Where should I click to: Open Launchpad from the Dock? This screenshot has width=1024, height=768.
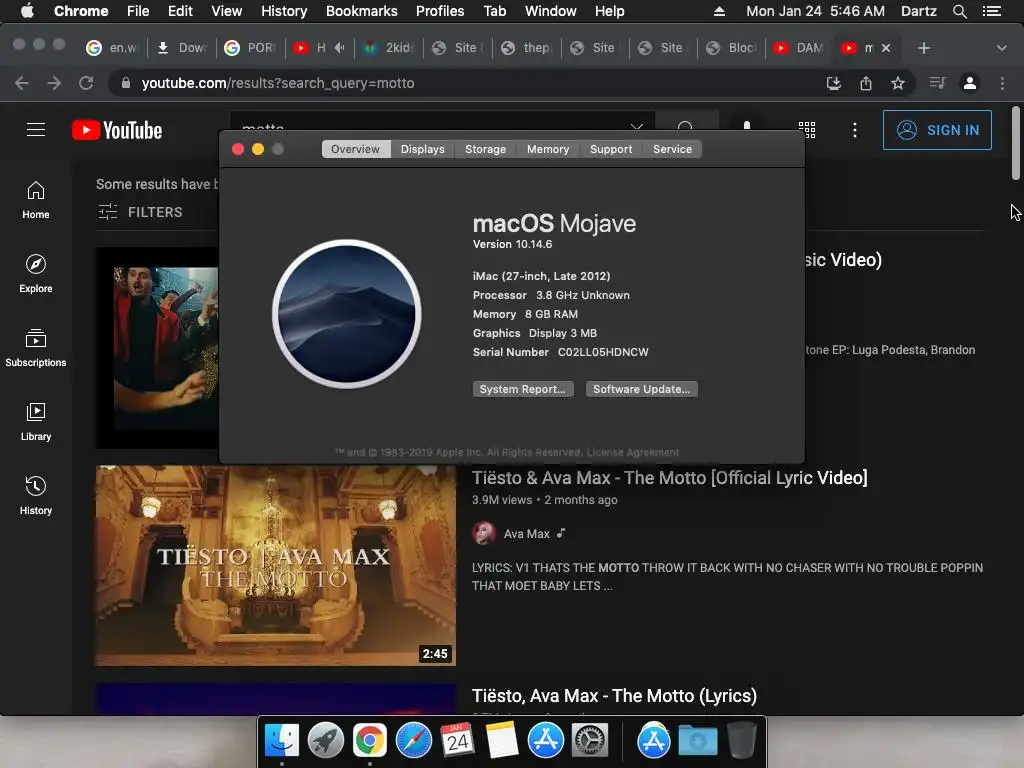click(x=326, y=741)
